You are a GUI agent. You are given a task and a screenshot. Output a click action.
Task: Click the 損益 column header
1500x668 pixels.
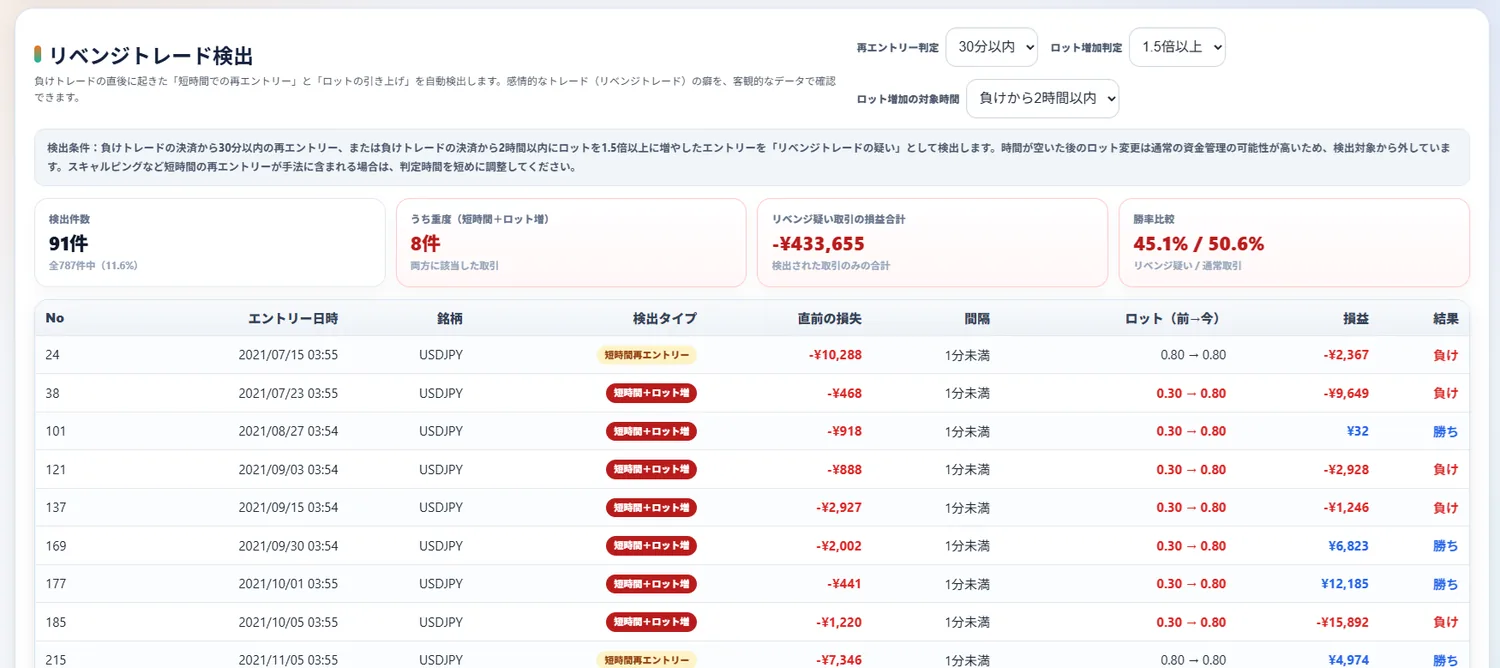click(1356, 318)
